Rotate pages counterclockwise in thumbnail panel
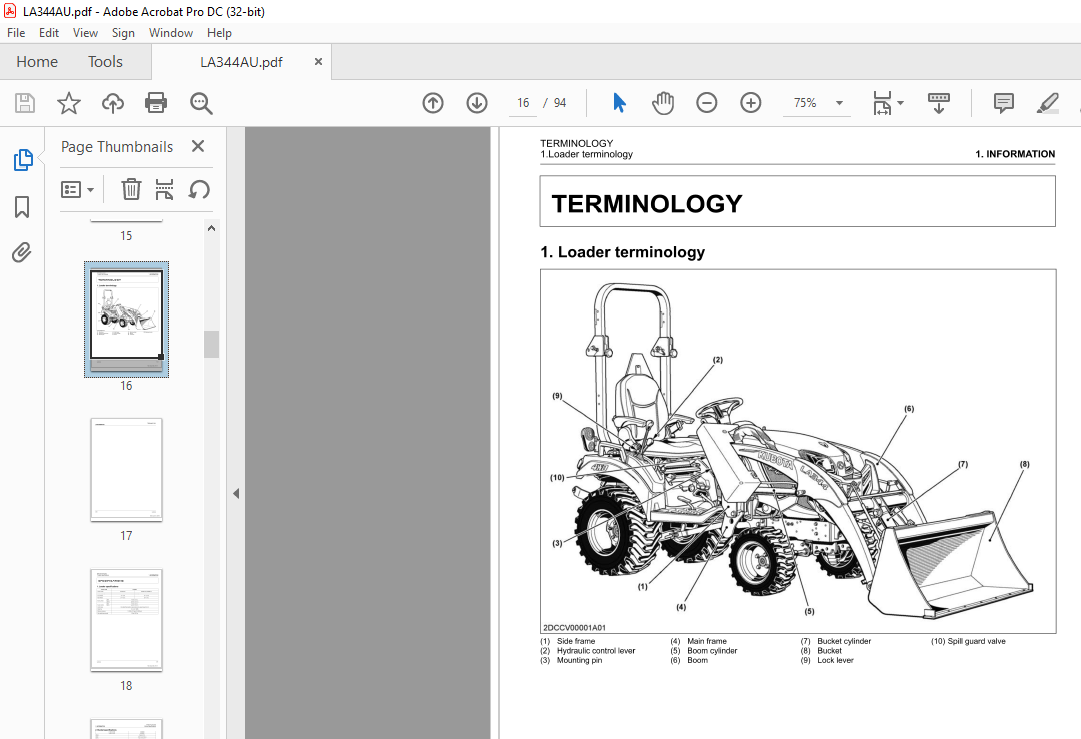This screenshot has height=739, width=1081. [199, 189]
